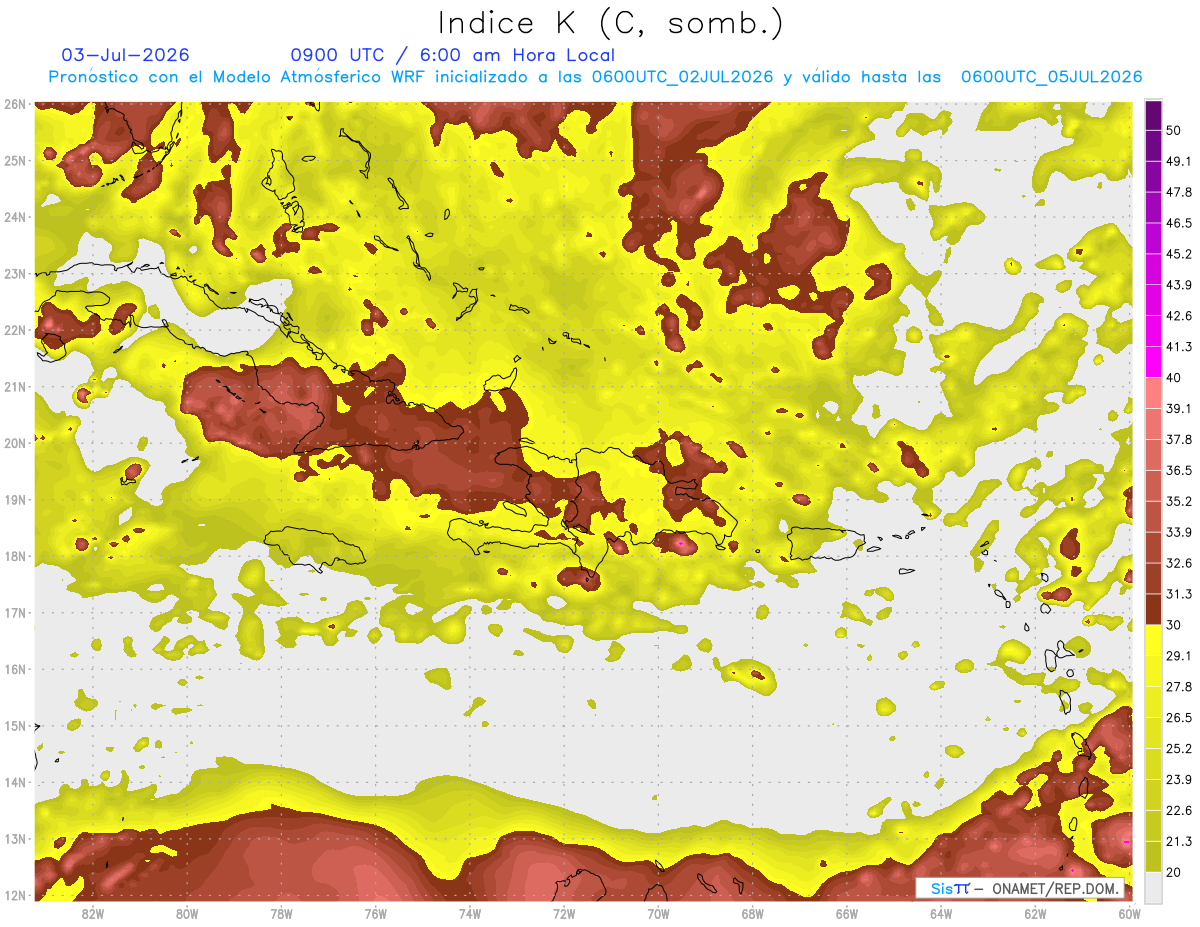The height and width of the screenshot is (927, 1200).
Task: Click the longitude label "62W"
Action: point(1035,913)
